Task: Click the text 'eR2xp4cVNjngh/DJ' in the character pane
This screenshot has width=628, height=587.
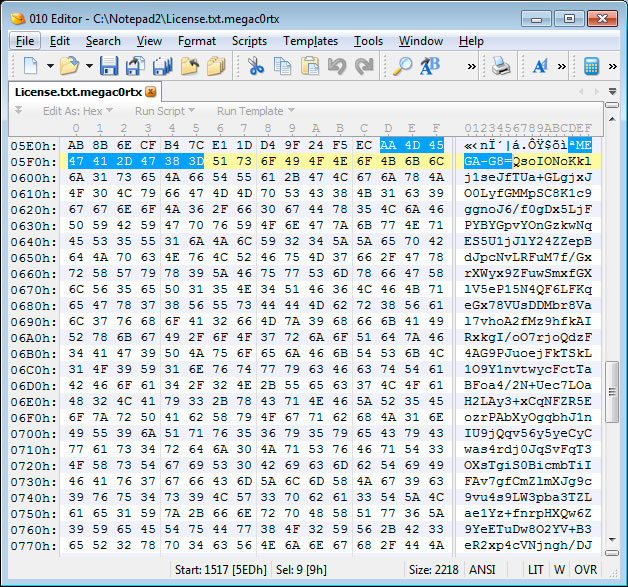Action: point(528,545)
